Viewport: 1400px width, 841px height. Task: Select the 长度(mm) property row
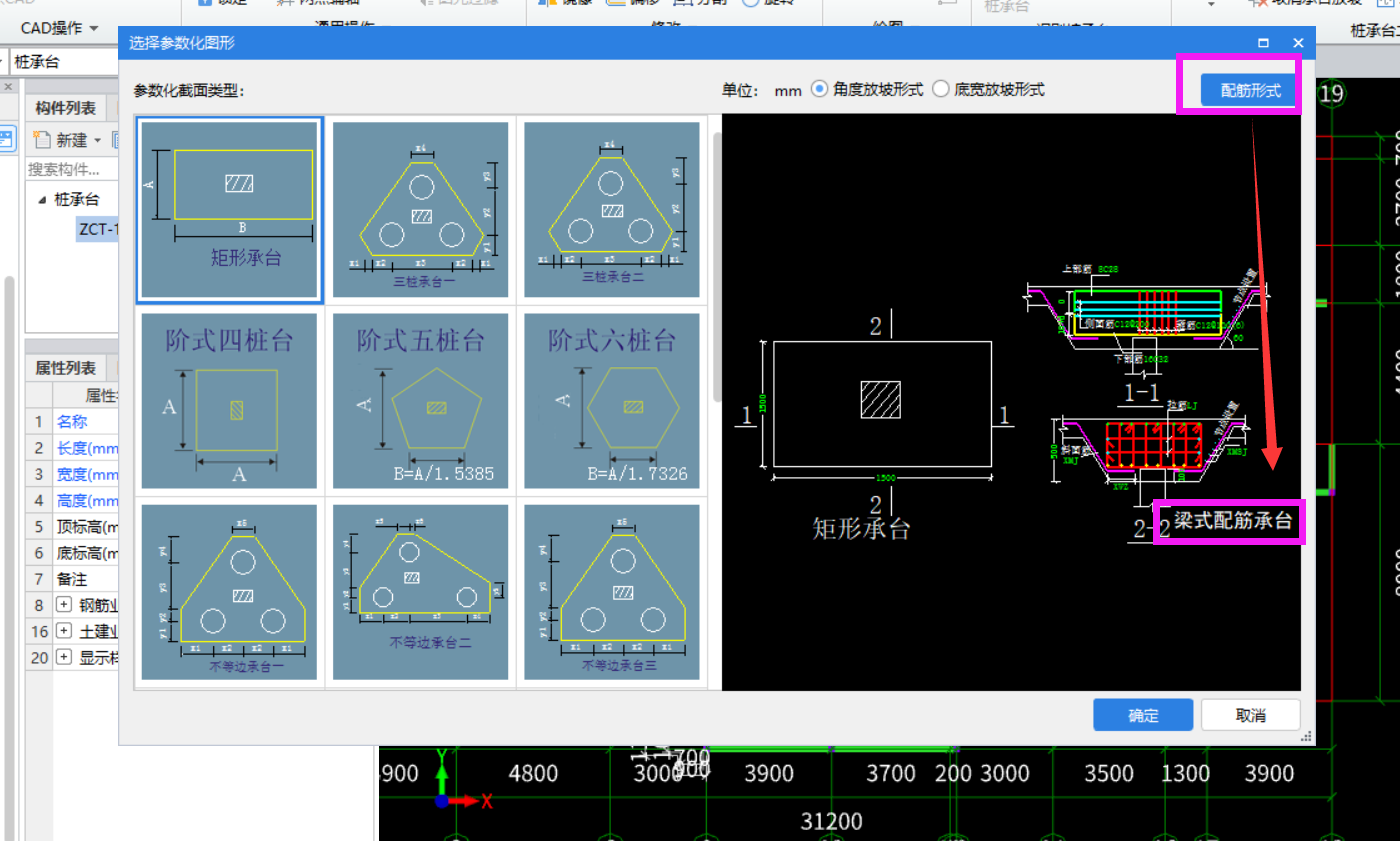tap(72, 447)
